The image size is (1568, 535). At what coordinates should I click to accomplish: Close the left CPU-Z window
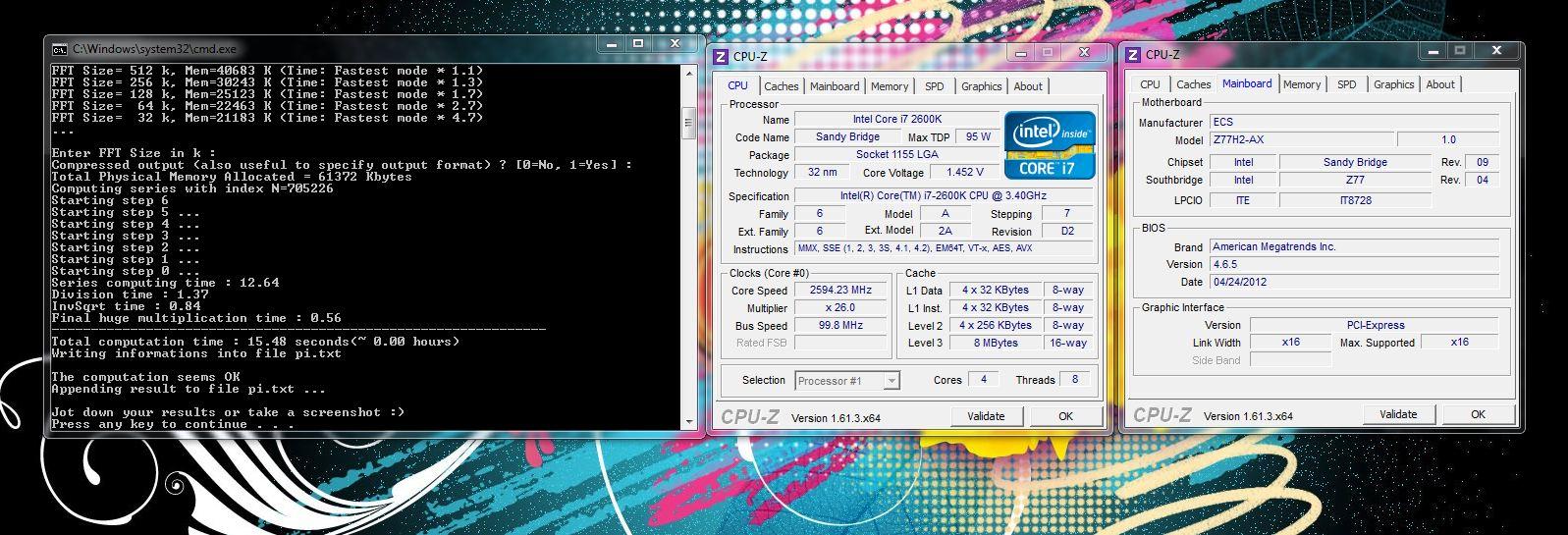(x=1083, y=52)
